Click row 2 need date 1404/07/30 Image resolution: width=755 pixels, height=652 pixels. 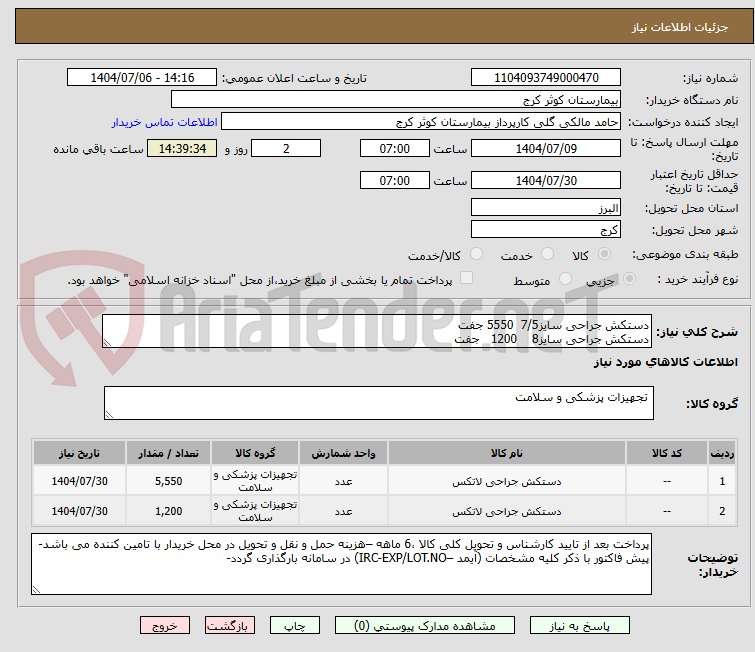click(79, 511)
